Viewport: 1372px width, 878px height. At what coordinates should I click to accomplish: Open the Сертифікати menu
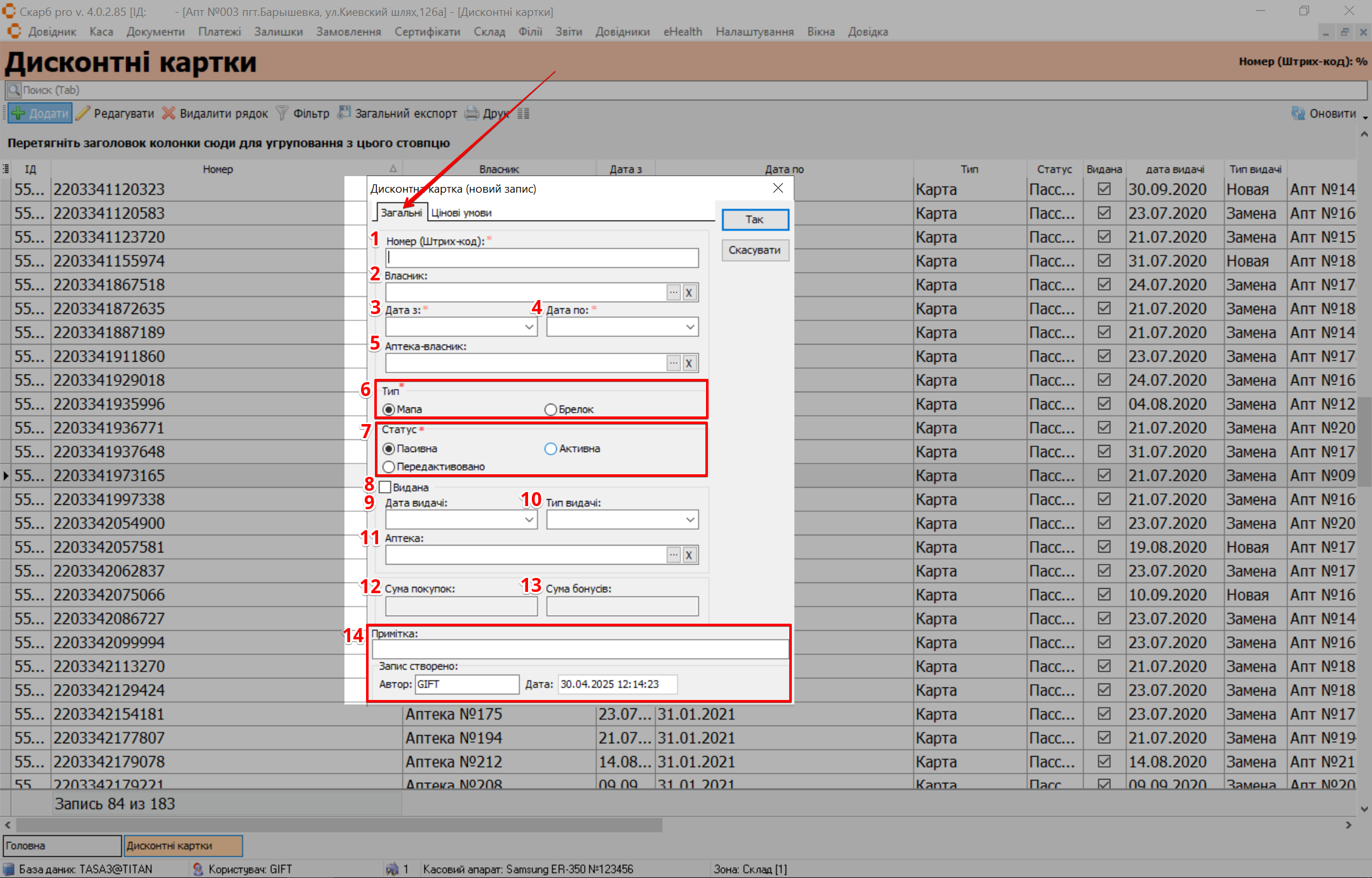pyautogui.click(x=427, y=32)
